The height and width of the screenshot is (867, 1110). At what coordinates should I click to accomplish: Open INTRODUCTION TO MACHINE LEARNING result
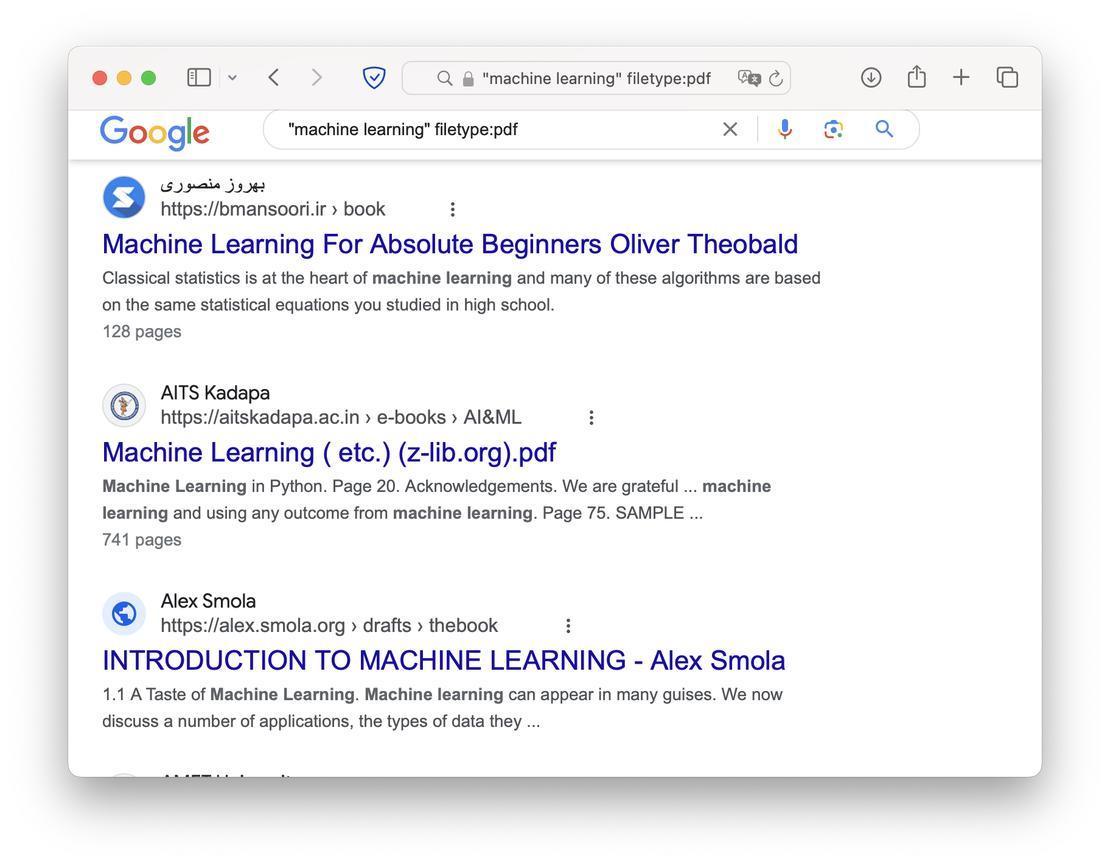444,660
